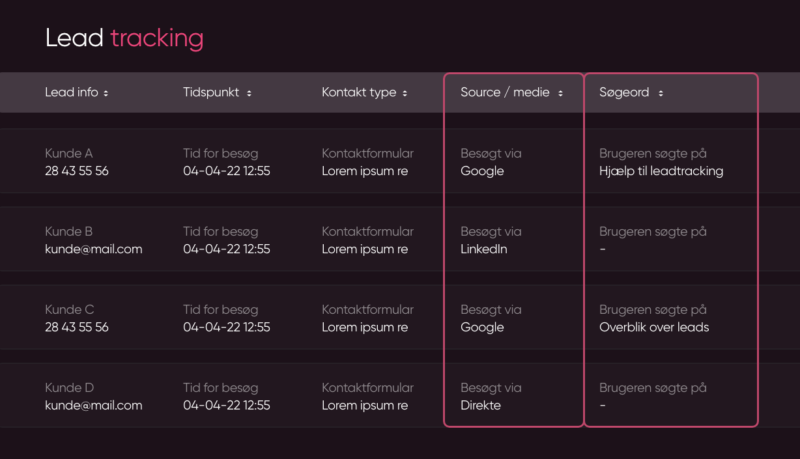The height and width of the screenshot is (459, 800).
Task: Click Kontaktformular label in Kunde C row
Action: coord(367,310)
